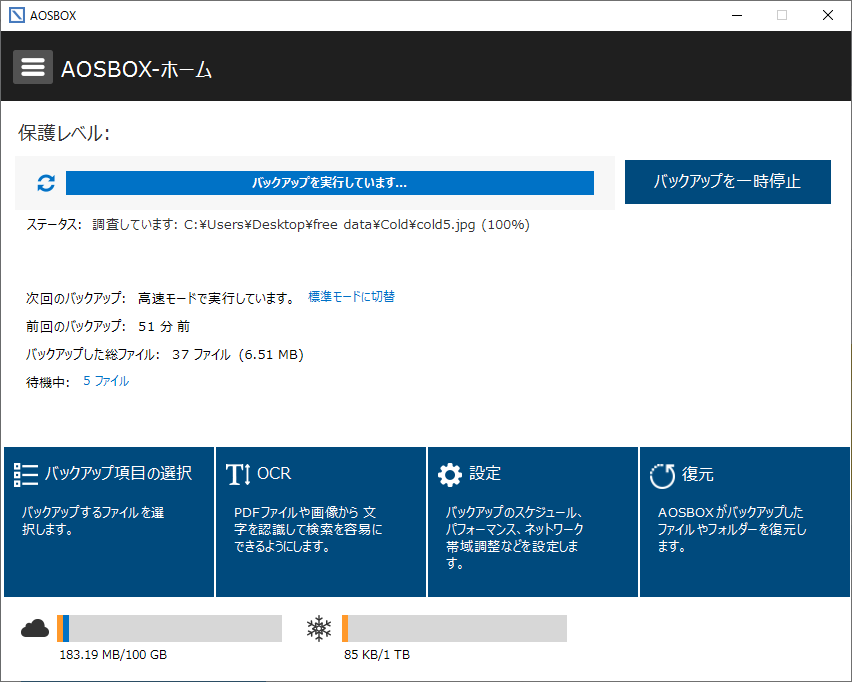Click the 85 KB/1 TB text
The height and width of the screenshot is (682, 852).
point(377,655)
